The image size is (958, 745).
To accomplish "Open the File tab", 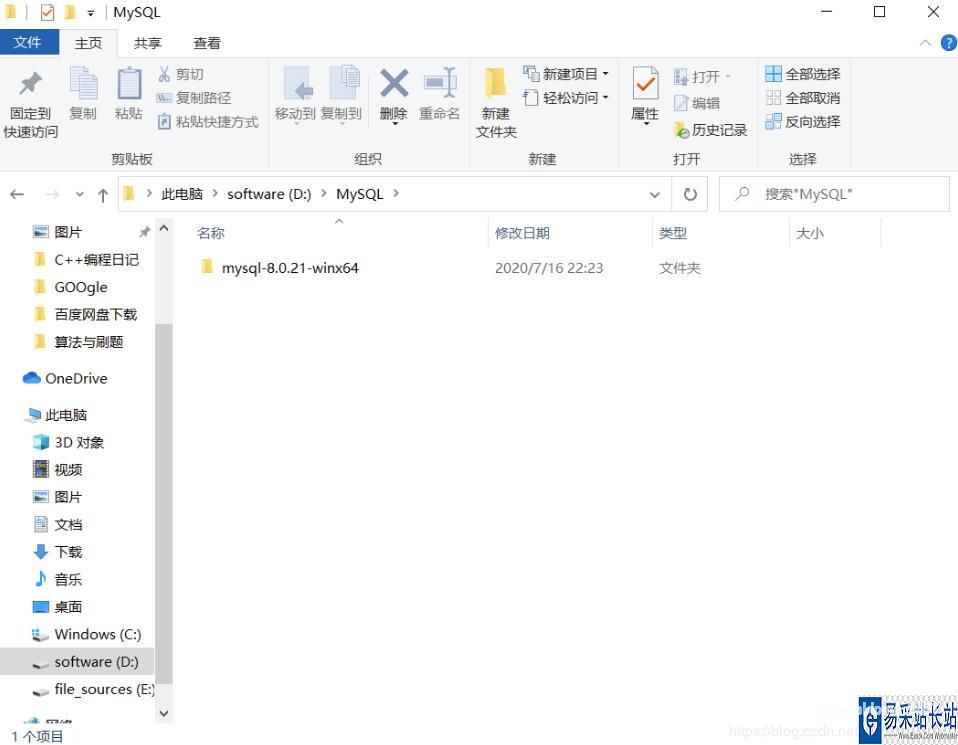I will pyautogui.click(x=27, y=42).
